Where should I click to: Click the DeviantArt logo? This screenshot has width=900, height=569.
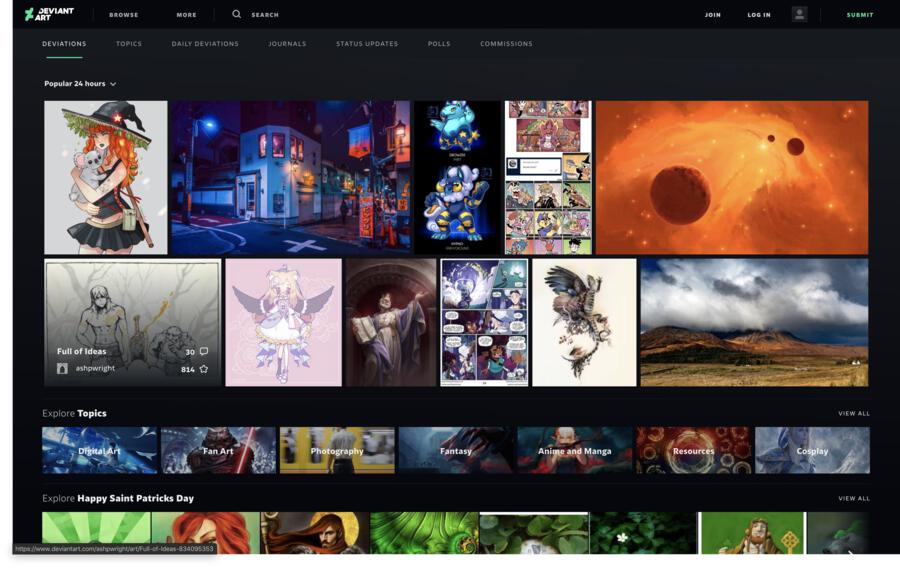click(49, 14)
